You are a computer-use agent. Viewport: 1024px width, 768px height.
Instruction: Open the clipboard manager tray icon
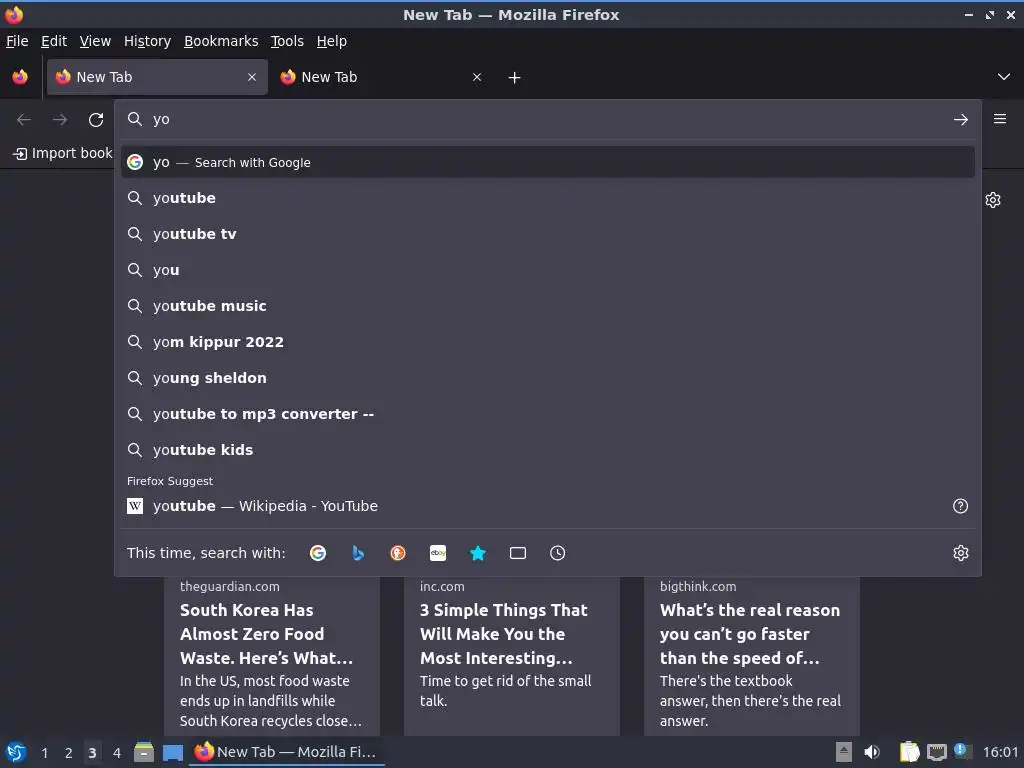909,752
